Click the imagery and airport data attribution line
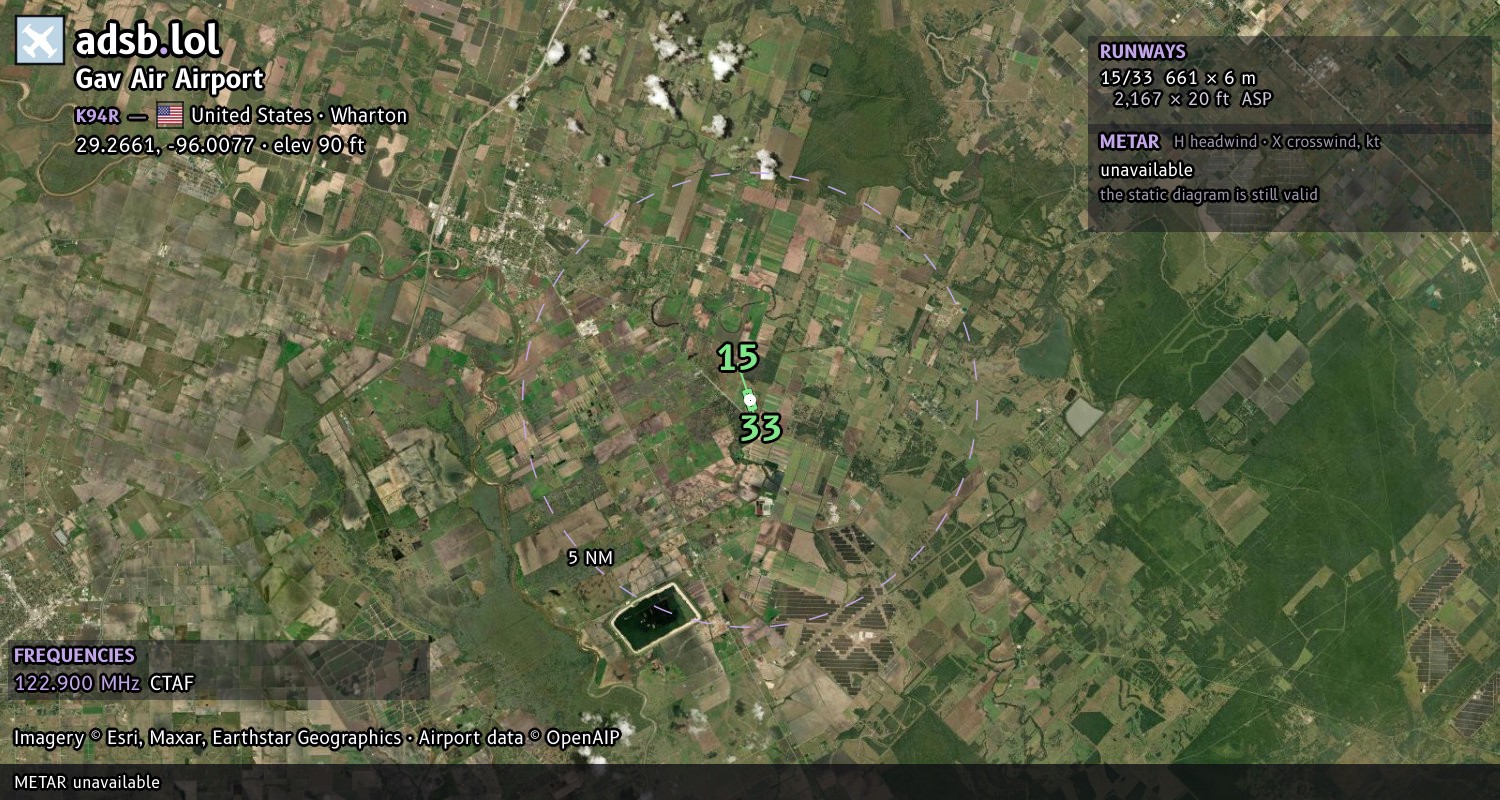1500x800 pixels. tap(317, 738)
